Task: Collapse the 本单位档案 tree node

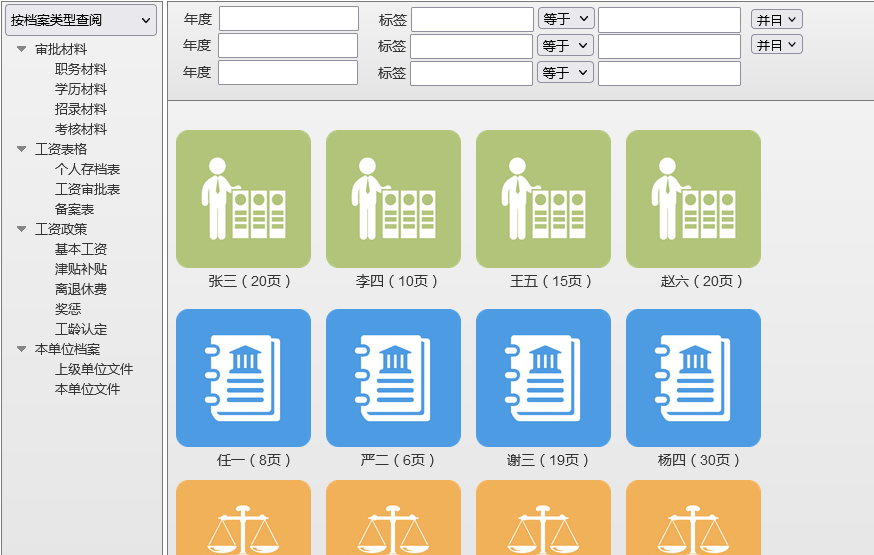Action: point(21,349)
